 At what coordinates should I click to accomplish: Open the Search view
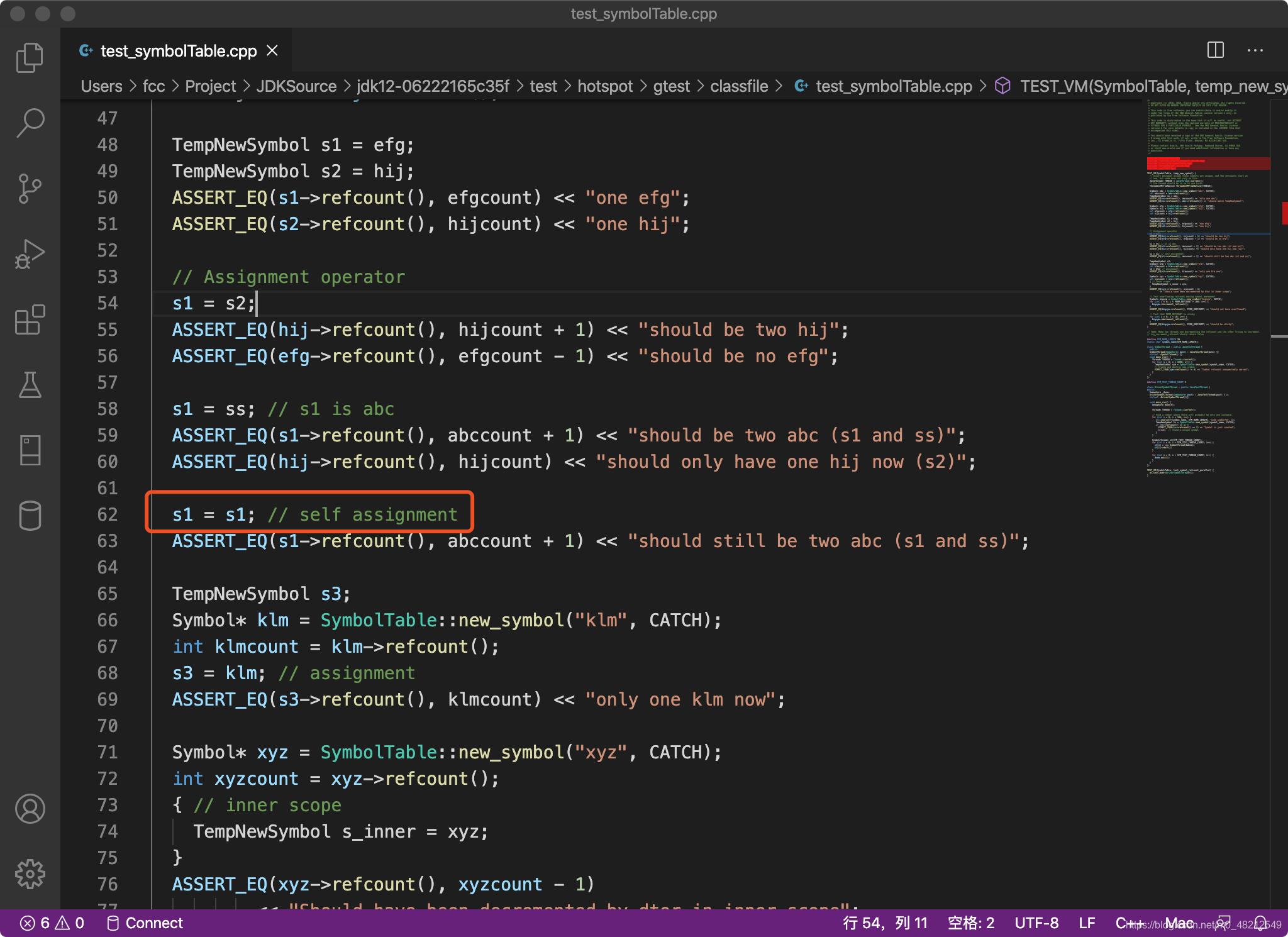[30, 123]
